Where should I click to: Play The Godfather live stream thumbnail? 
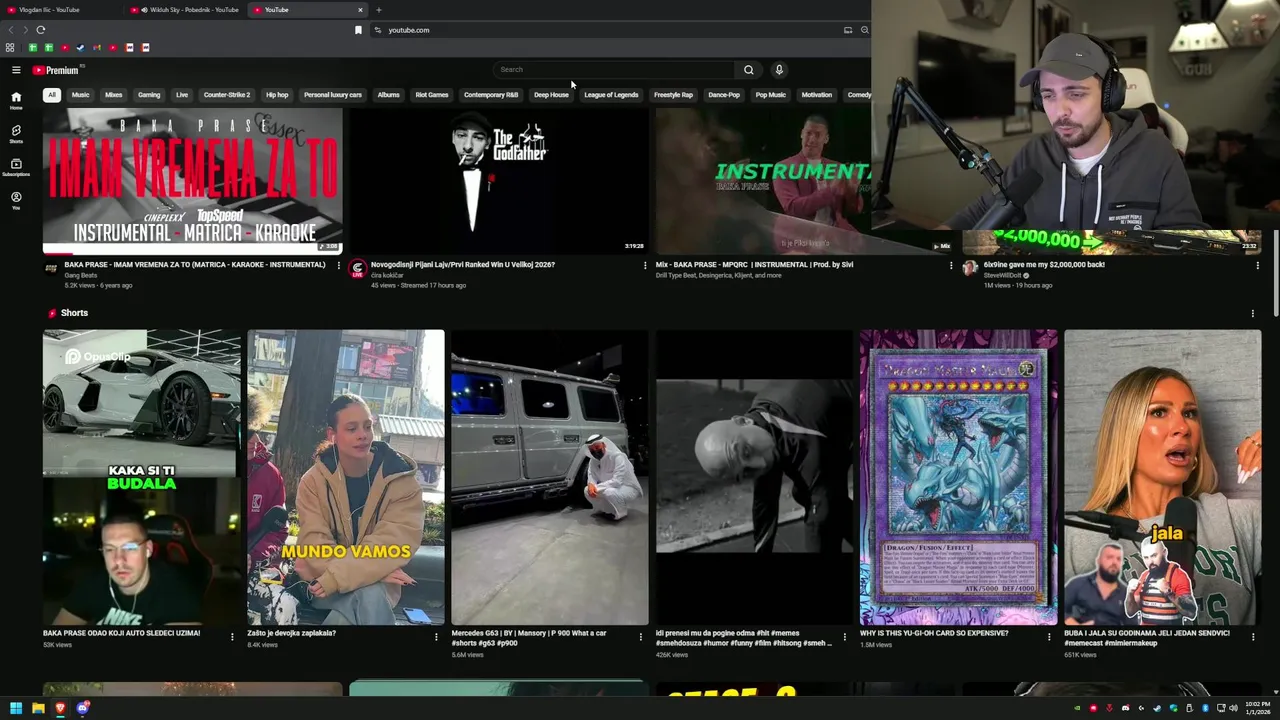498,181
